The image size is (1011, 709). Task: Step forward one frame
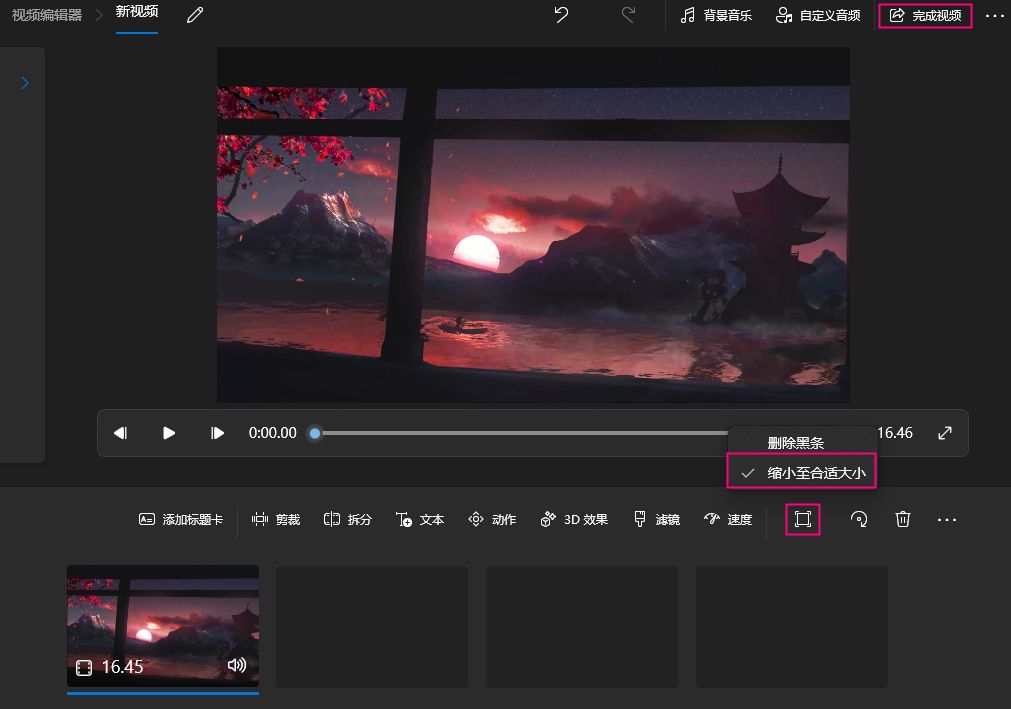click(x=217, y=433)
